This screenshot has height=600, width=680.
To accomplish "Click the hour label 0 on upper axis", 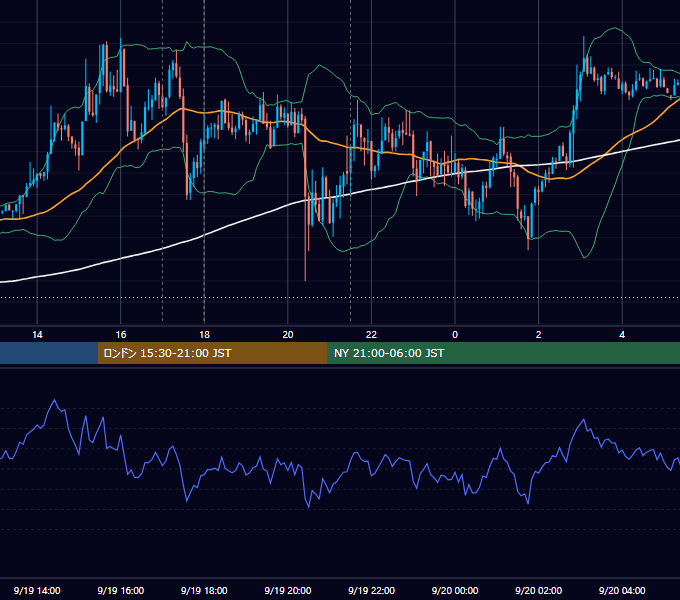I will tap(455, 335).
